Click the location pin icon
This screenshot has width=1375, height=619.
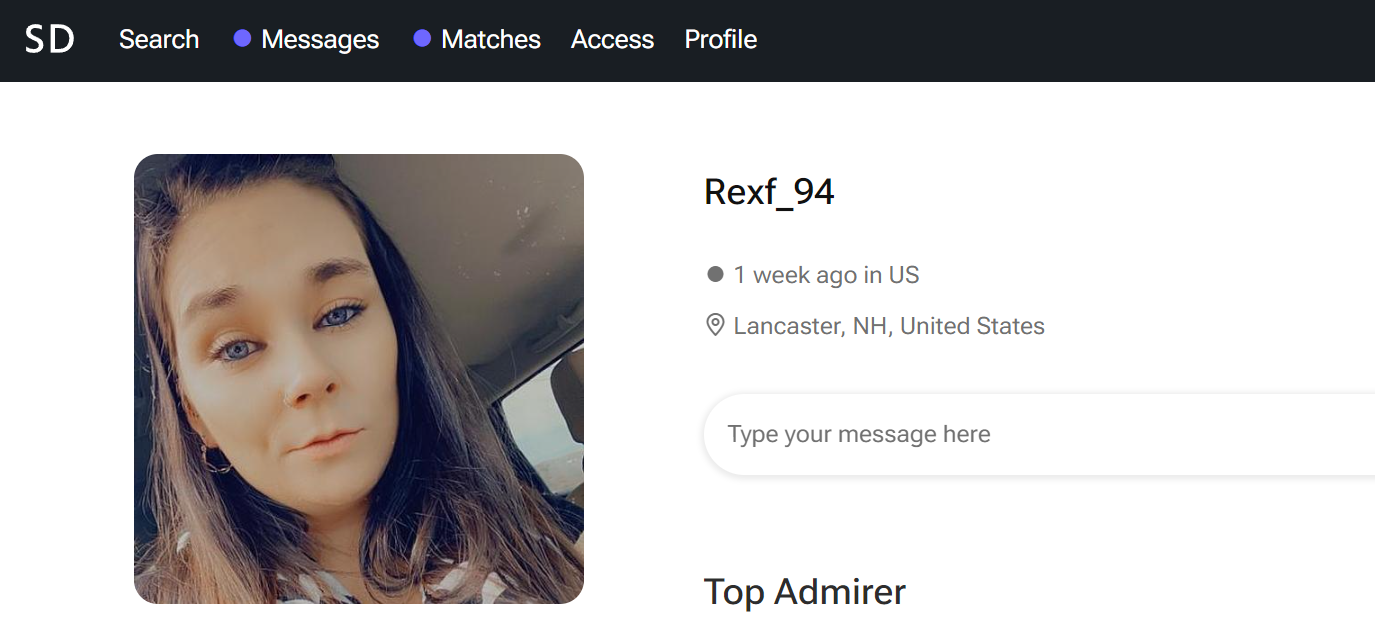[715, 325]
